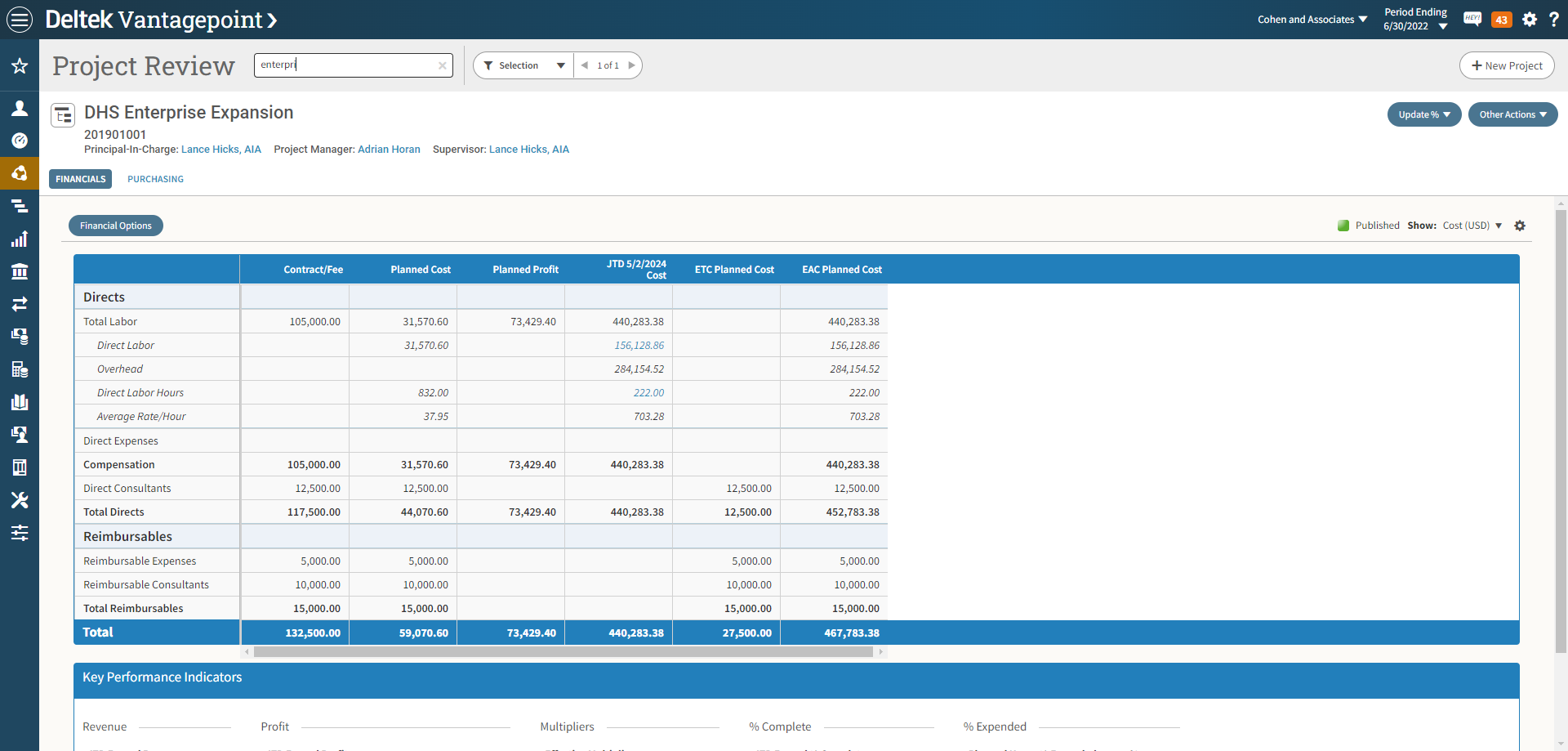Click the wrench tools sidebar icon
The width and height of the screenshot is (1568, 751).
(20, 500)
